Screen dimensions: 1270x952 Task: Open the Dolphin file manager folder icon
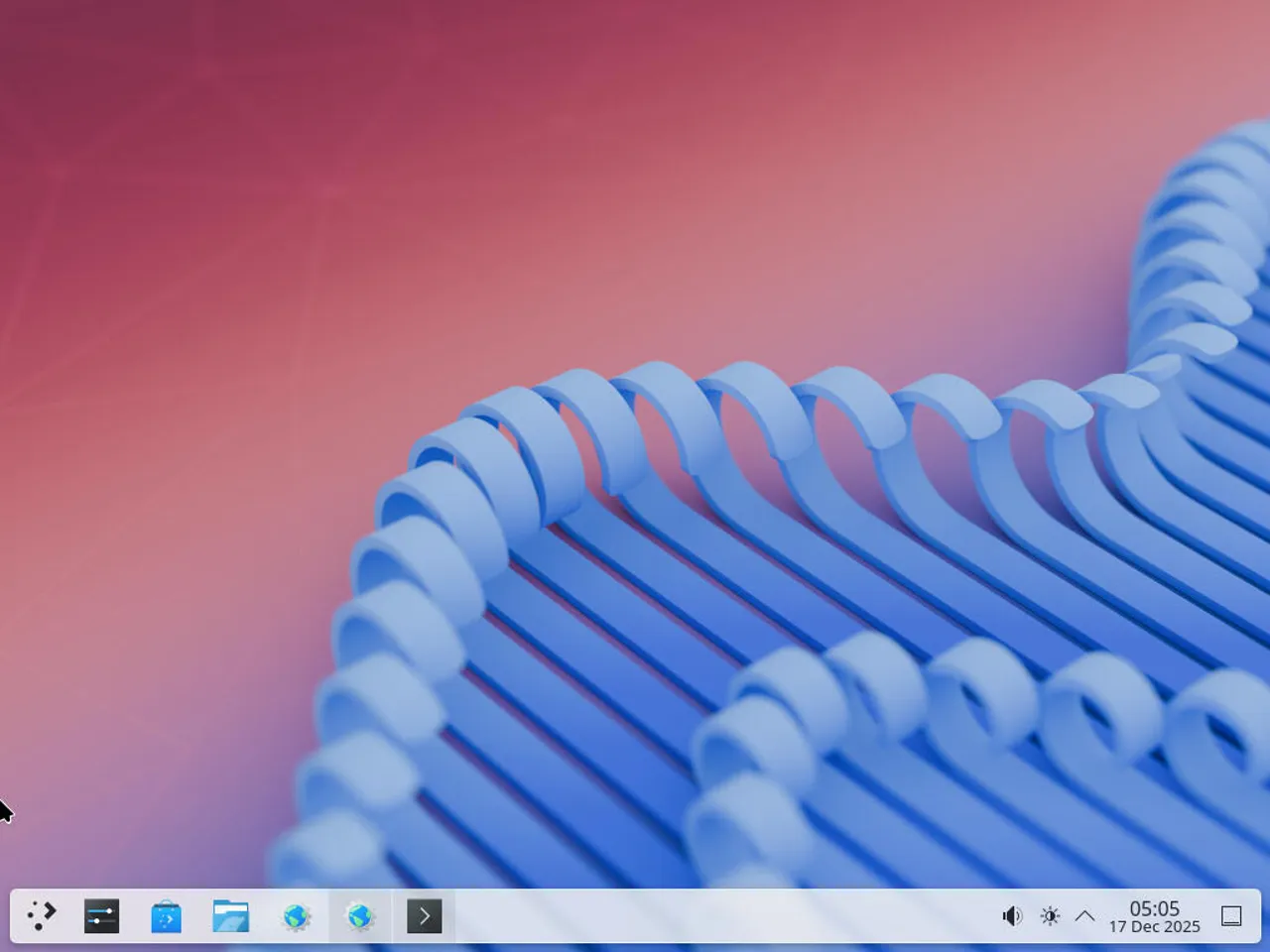point(230,915)
